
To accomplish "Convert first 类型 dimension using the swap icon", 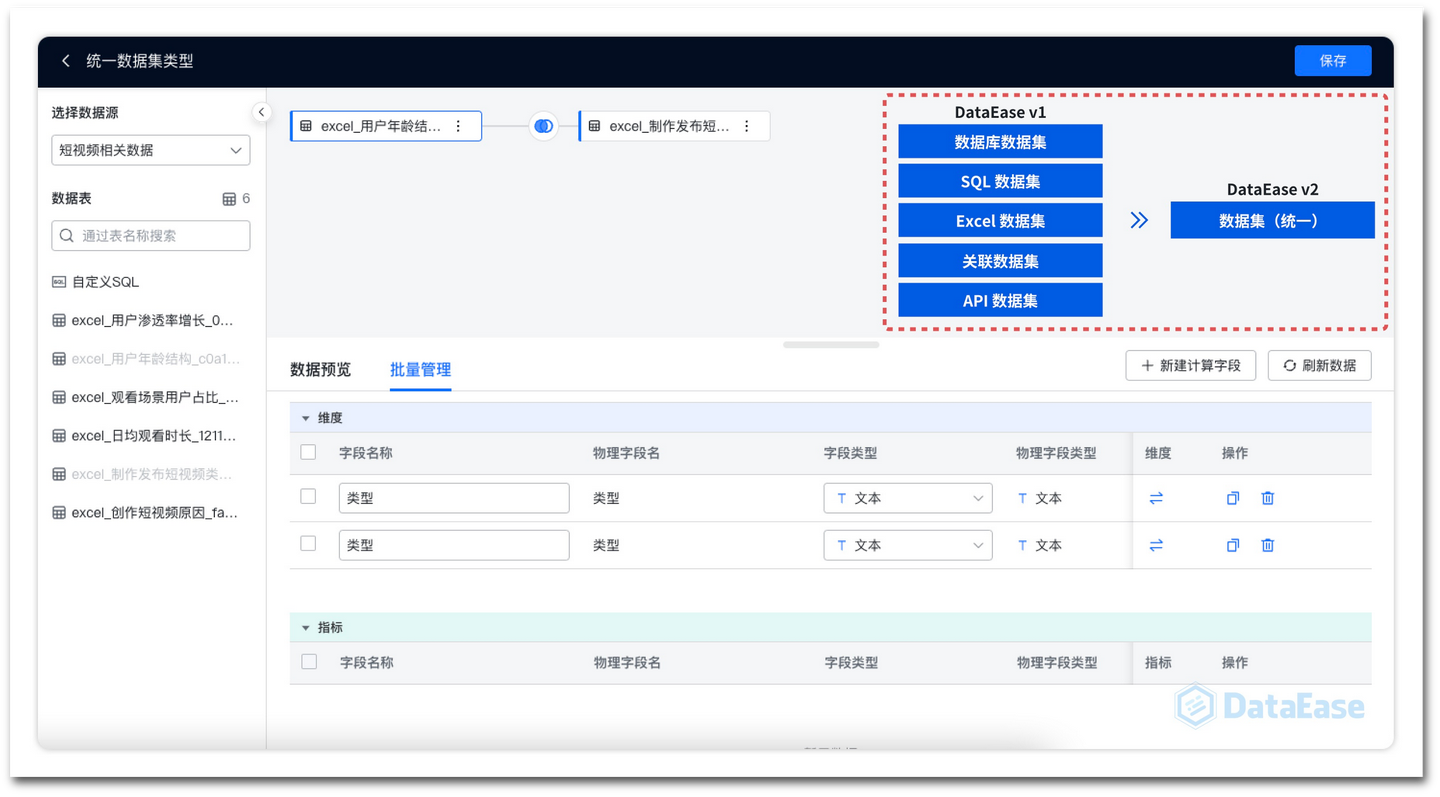I will [x=1156, y=497].
